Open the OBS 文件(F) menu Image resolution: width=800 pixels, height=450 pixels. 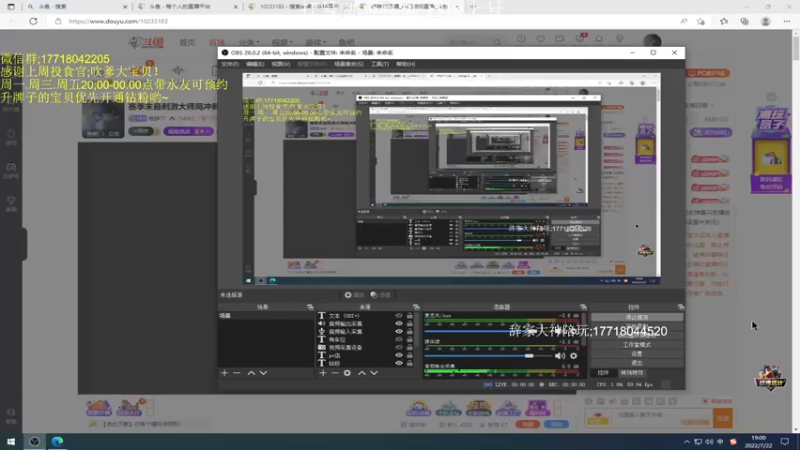(x=230, y=64)
